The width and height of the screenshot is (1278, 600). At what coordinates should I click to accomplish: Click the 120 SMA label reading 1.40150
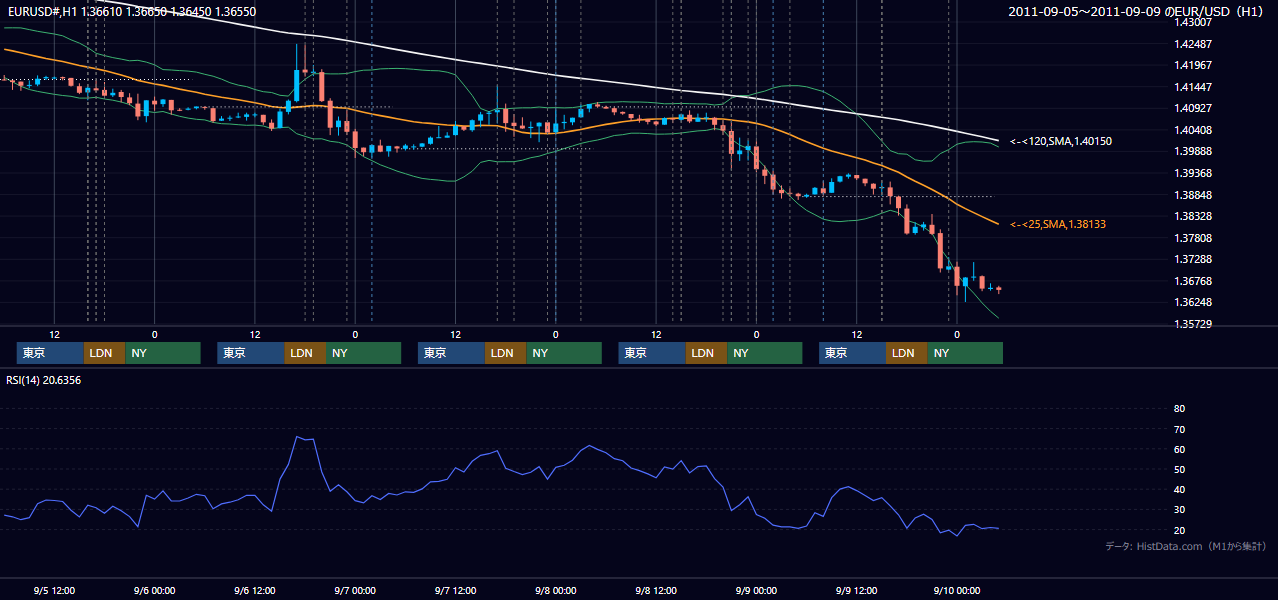(1061, 142)
